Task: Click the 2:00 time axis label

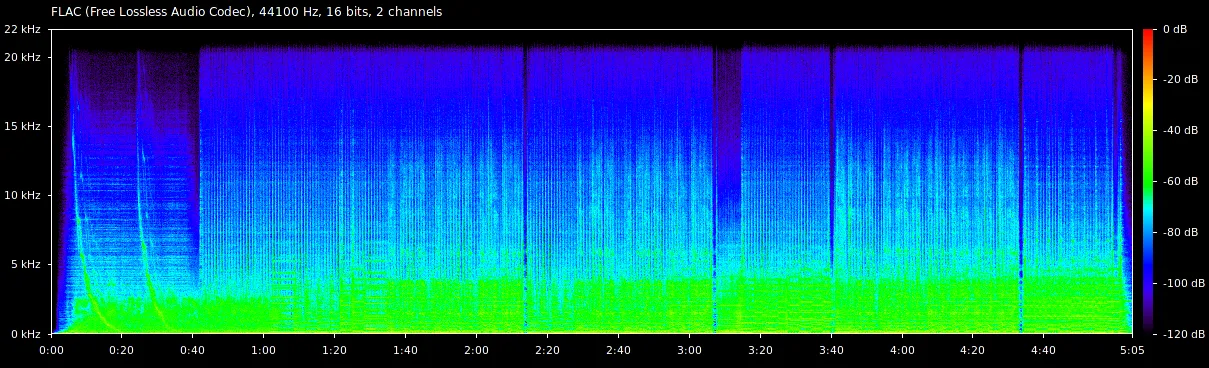Action: tap(477, 351)
